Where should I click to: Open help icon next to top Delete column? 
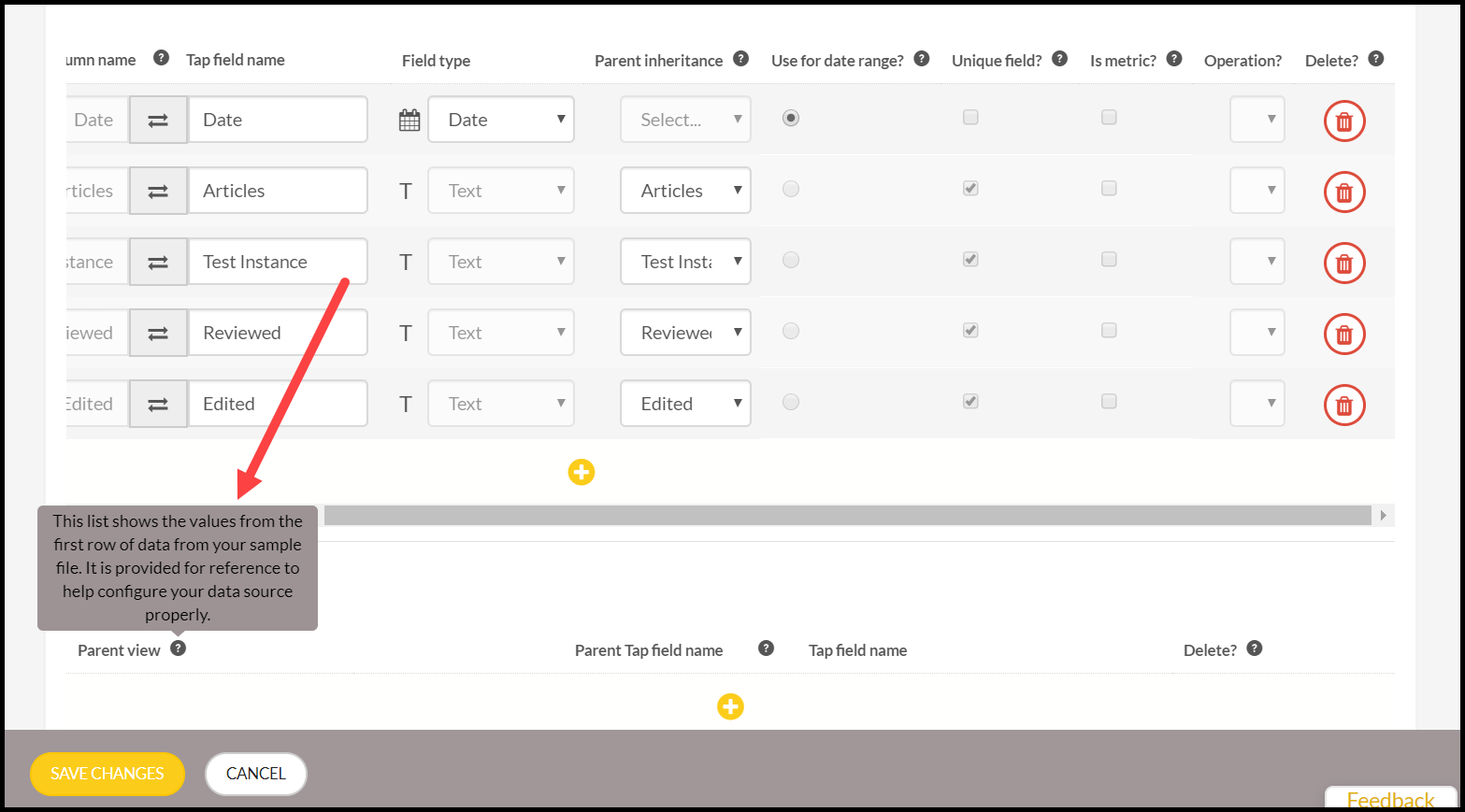point(1375,58)
